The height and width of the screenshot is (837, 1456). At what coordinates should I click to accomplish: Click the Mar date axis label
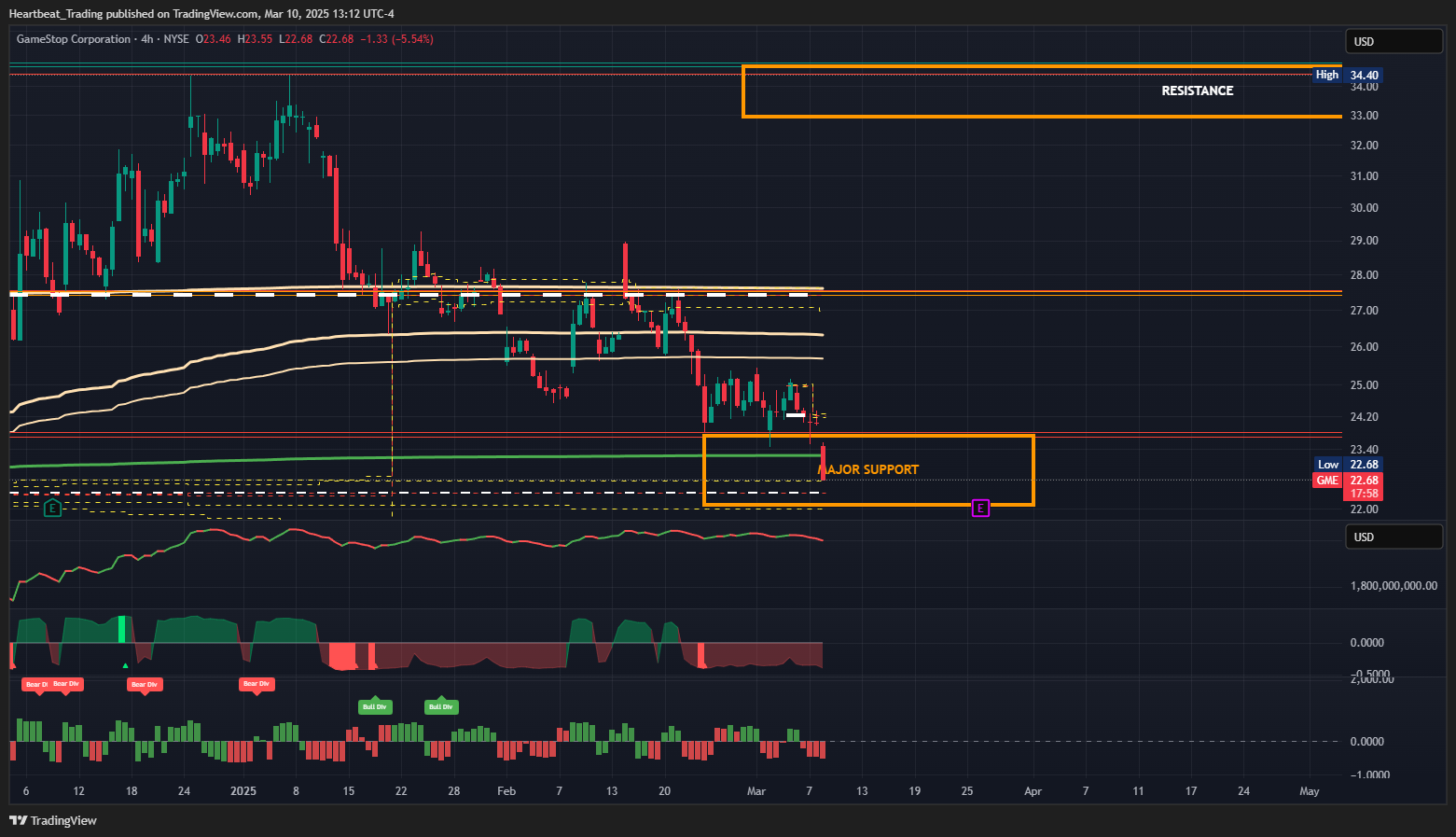pyautogui.click(x=756, y=791)
